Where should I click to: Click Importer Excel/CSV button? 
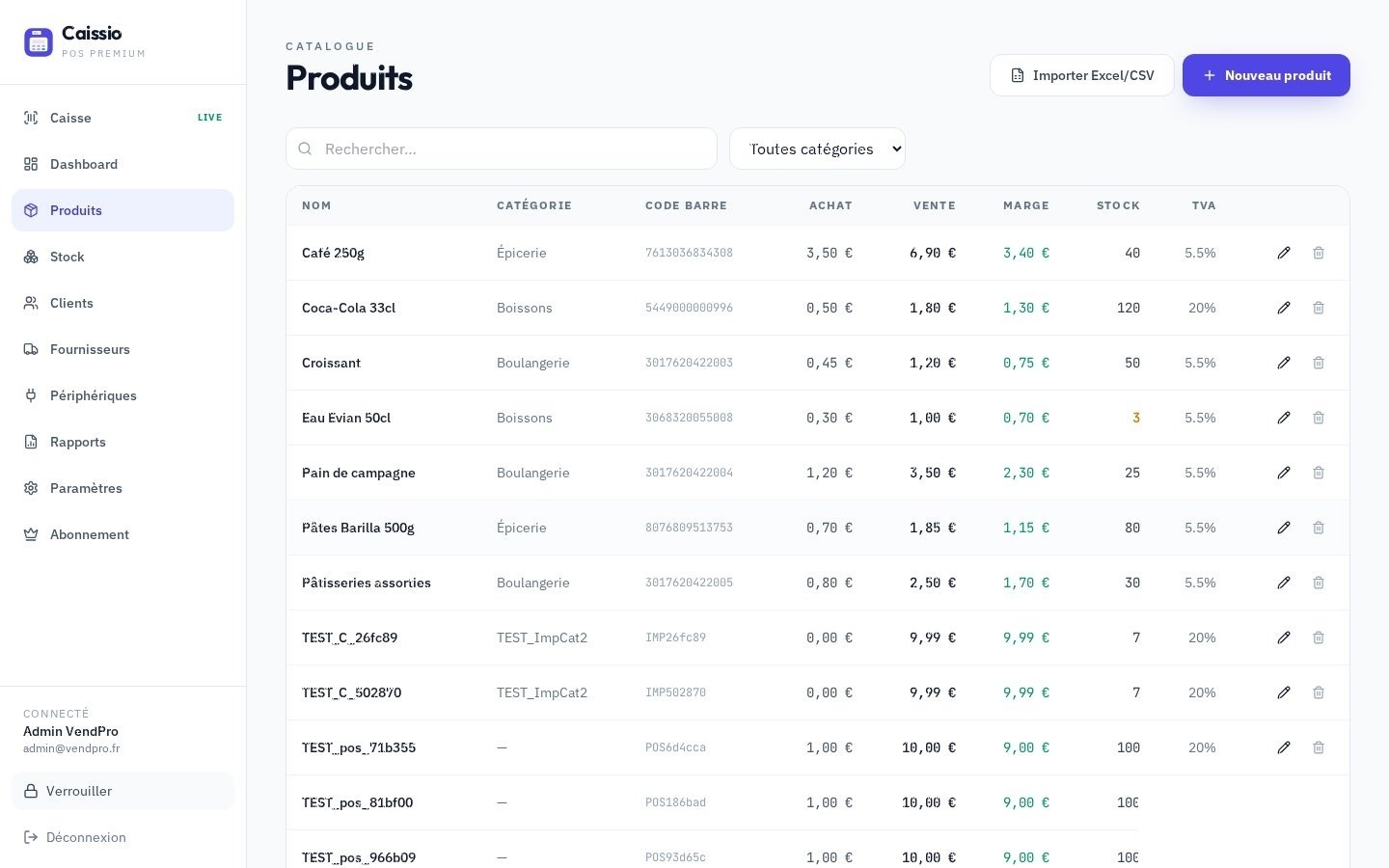tap(1081, 75)
